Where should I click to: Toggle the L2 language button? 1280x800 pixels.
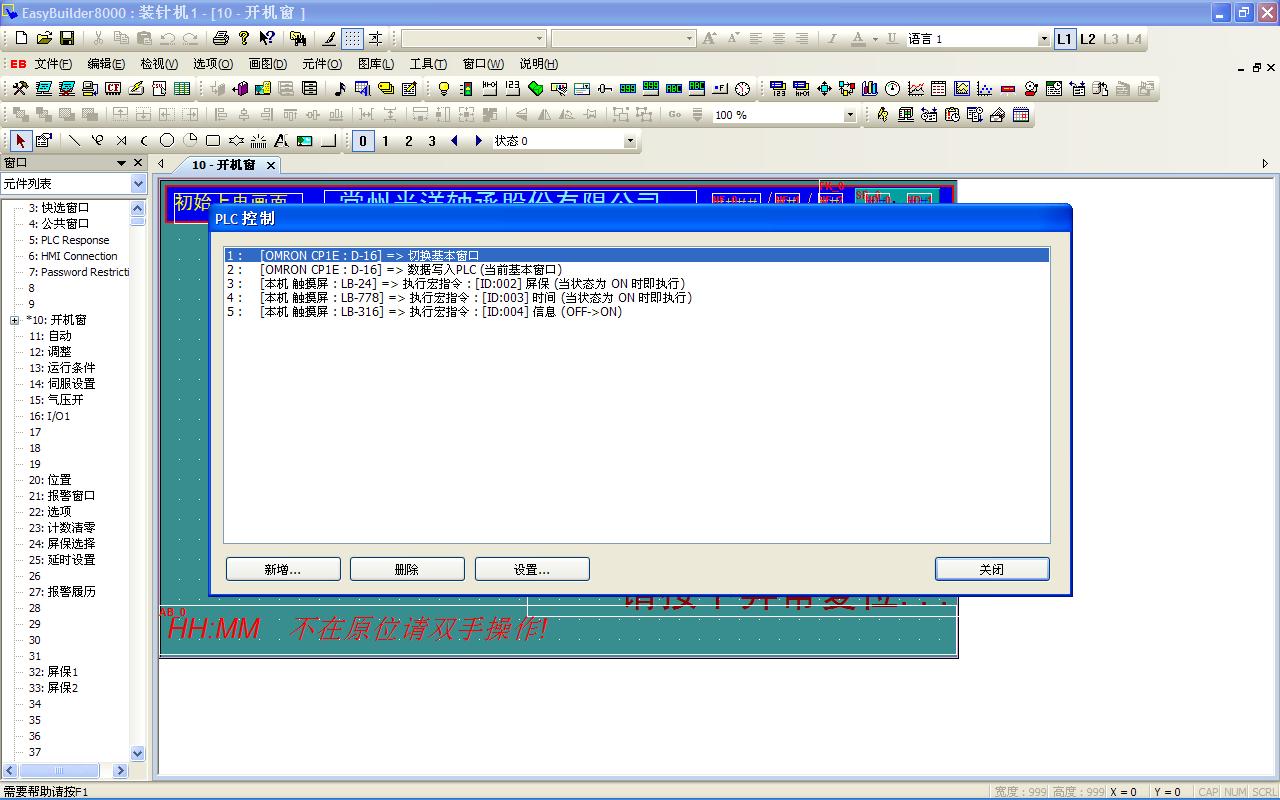click(x=1087, y=39)
